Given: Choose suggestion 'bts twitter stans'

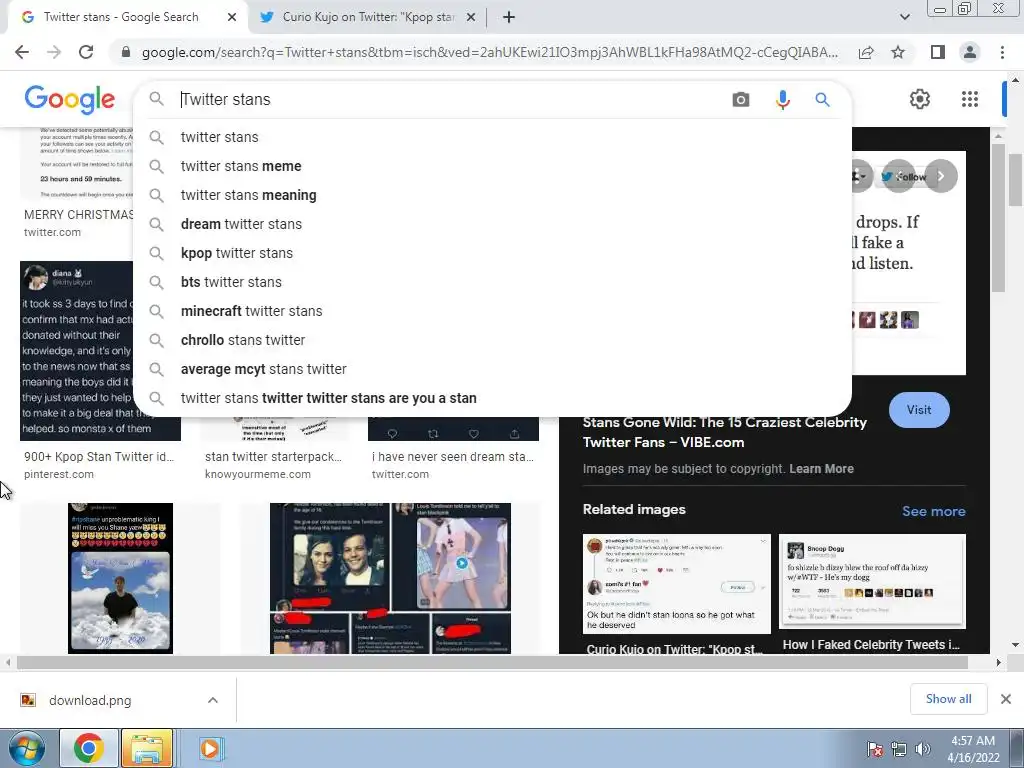Looking at the screenshot, I should 492,282.
